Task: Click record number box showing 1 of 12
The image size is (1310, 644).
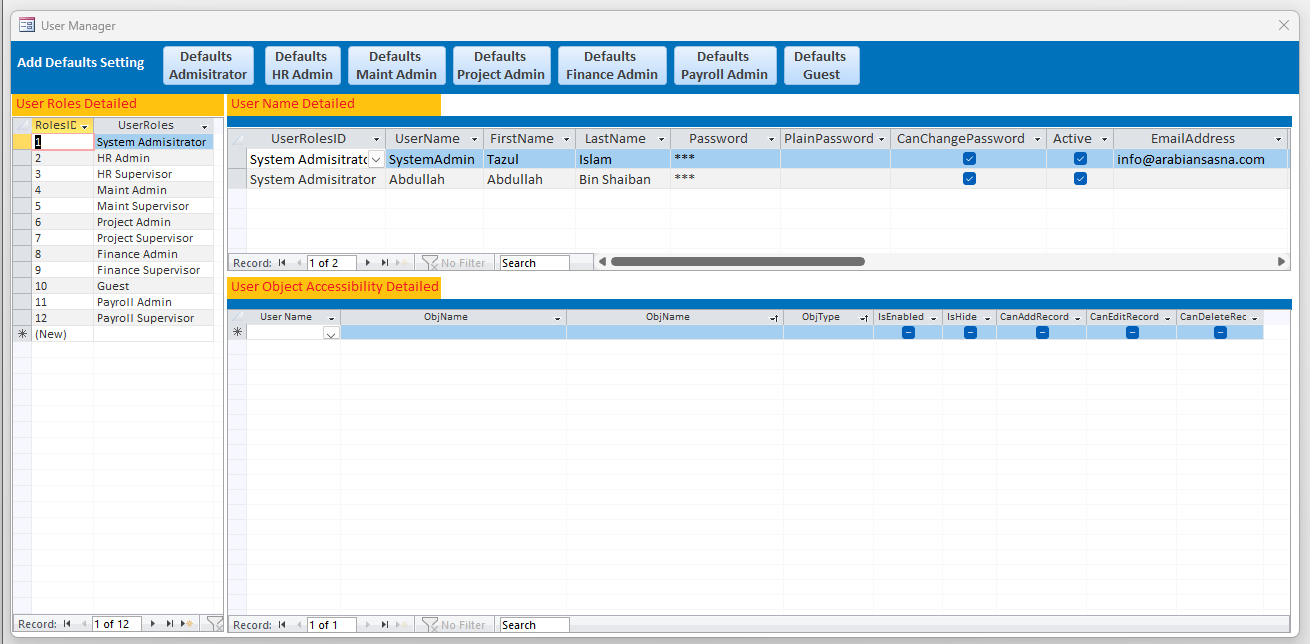Action: tap(116, 624)
